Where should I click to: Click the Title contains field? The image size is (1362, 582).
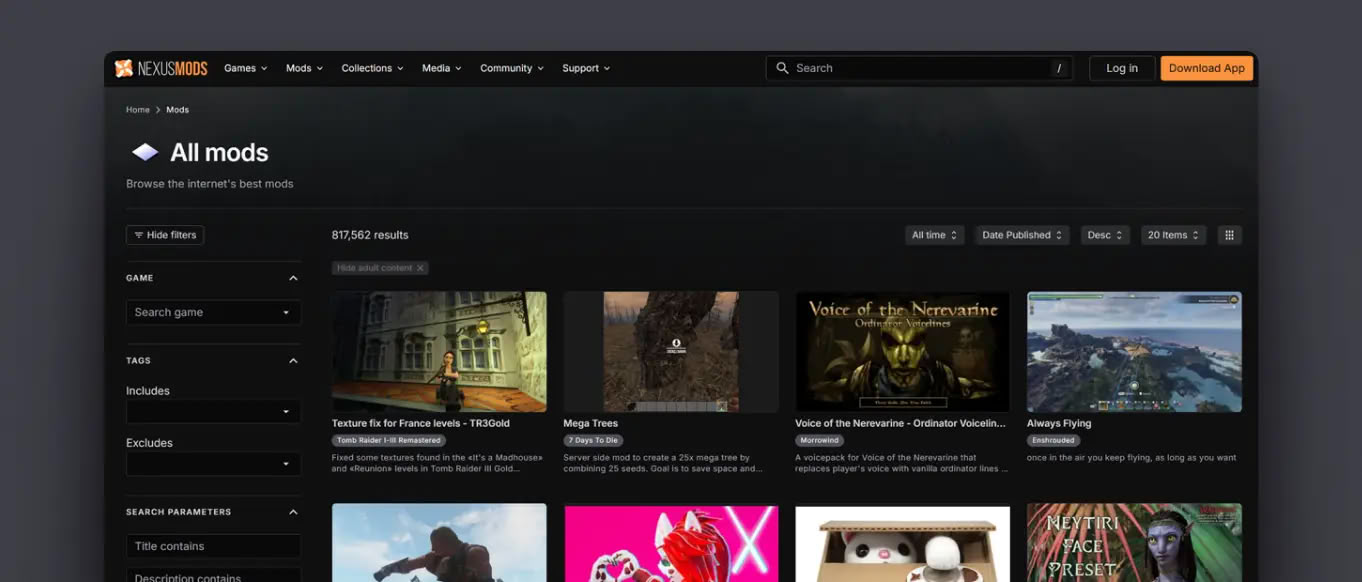[x=213, y=546]
